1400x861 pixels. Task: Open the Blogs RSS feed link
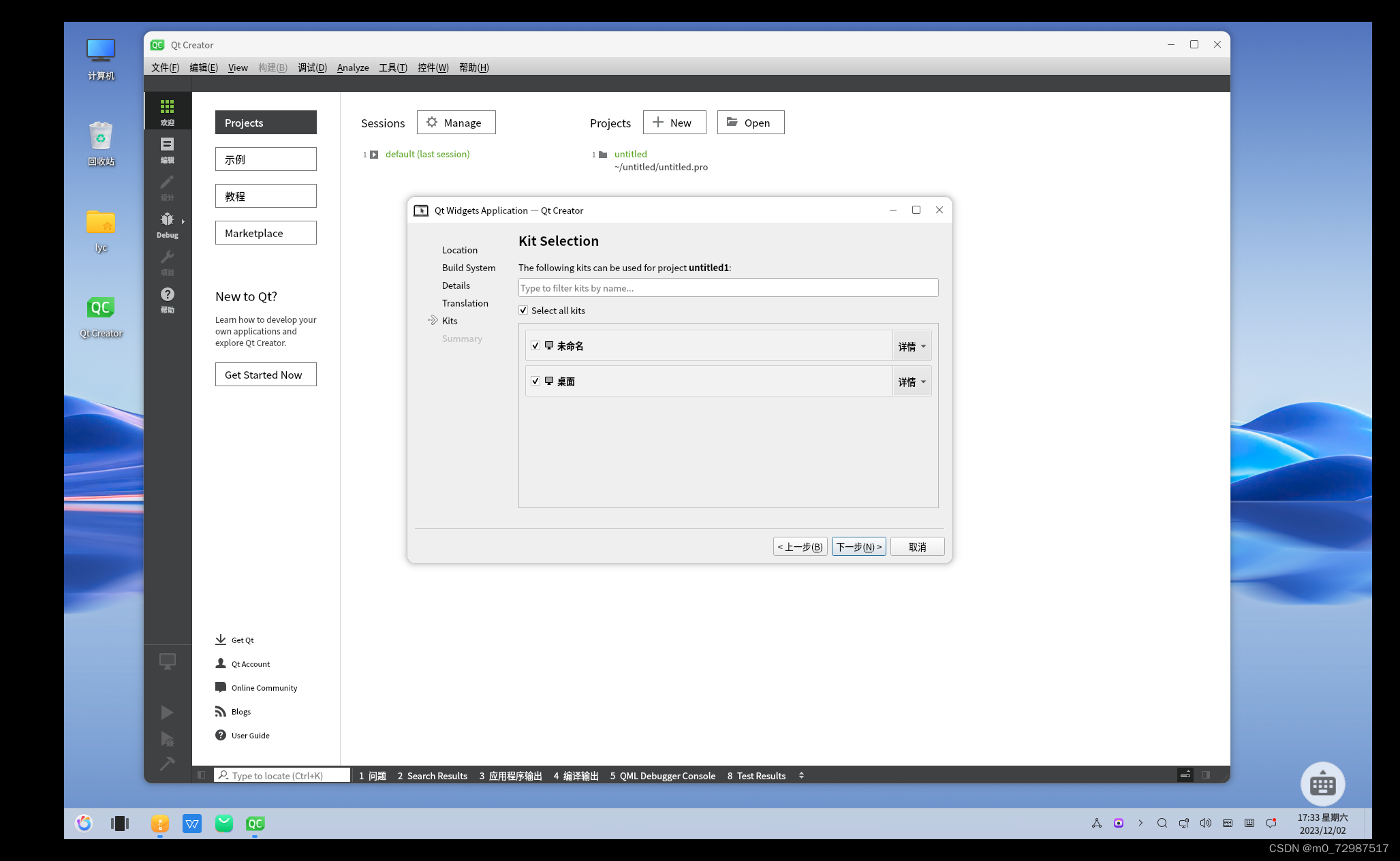pos(221,711)
